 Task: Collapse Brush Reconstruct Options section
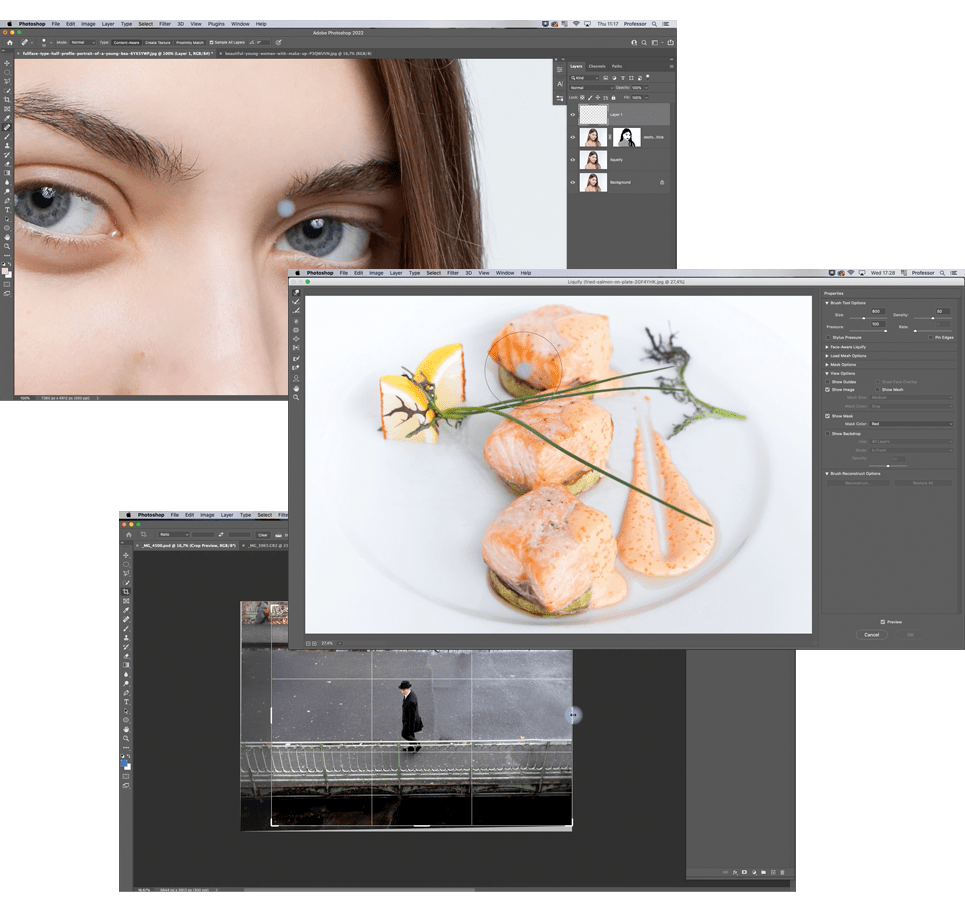tap(827, 473)
